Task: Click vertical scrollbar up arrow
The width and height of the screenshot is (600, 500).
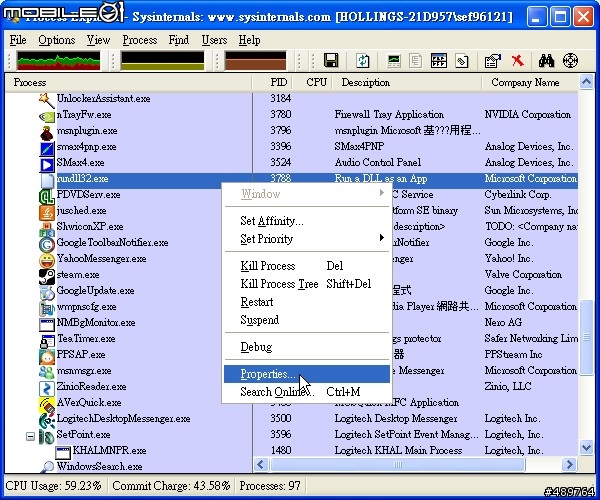Action: pyautogui.click(x=586, y=82)
